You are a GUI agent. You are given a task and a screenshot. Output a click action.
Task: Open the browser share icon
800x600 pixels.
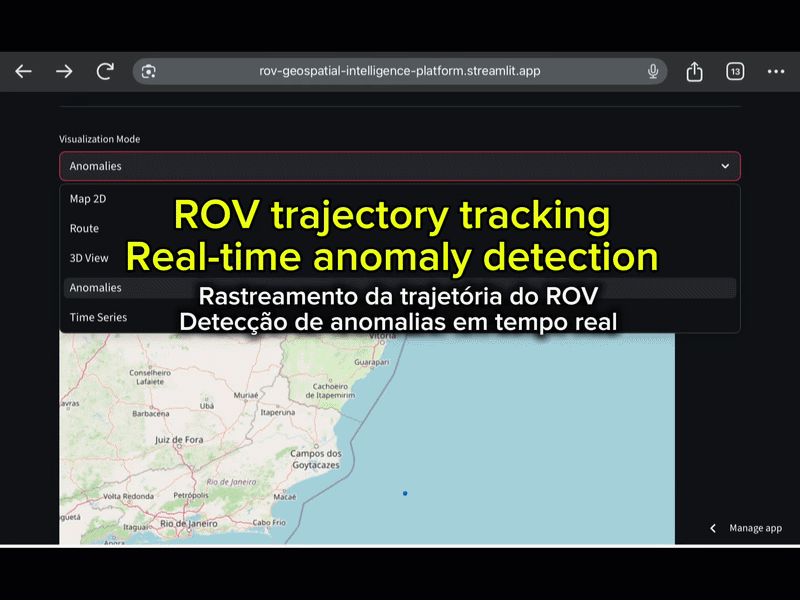click(694, 71)
